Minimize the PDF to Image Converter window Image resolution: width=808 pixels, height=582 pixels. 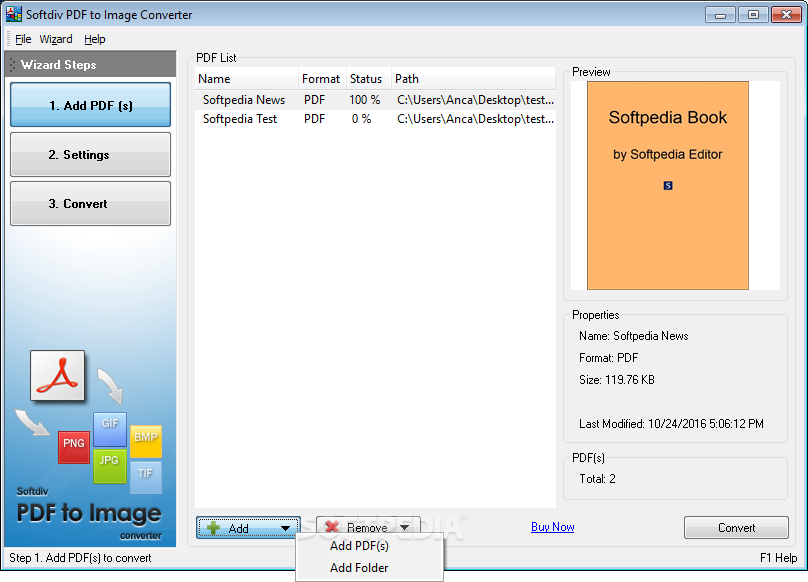pos(720,14)
